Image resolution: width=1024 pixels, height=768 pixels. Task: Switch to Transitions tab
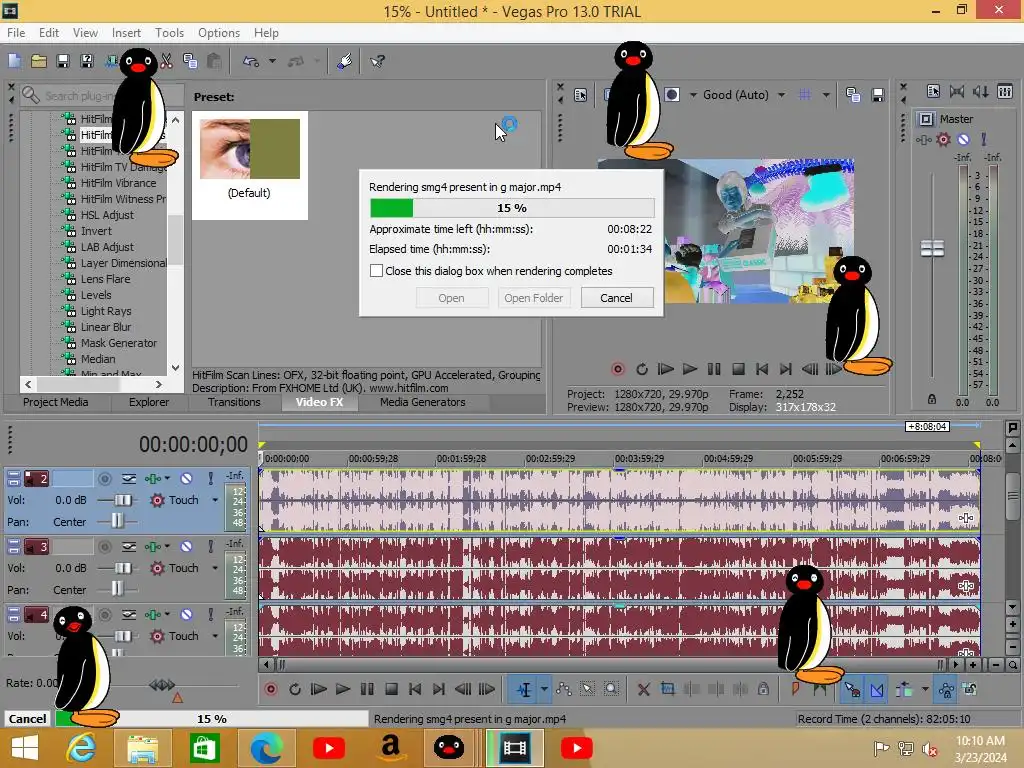point(234,402)
